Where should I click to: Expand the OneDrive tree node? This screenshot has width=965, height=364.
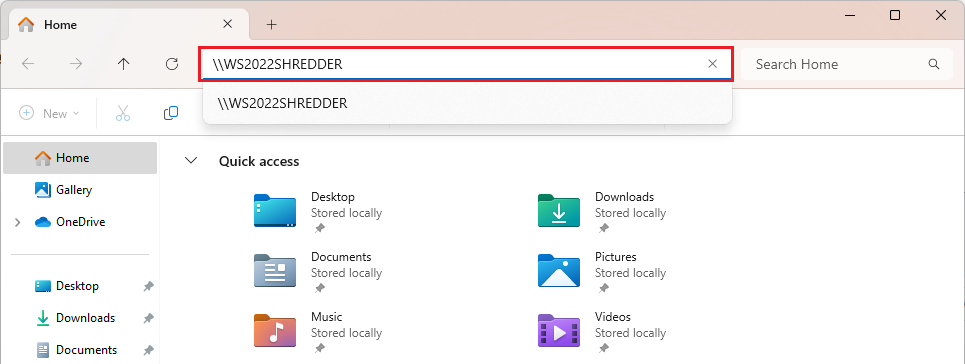click(x=18, y=222)
